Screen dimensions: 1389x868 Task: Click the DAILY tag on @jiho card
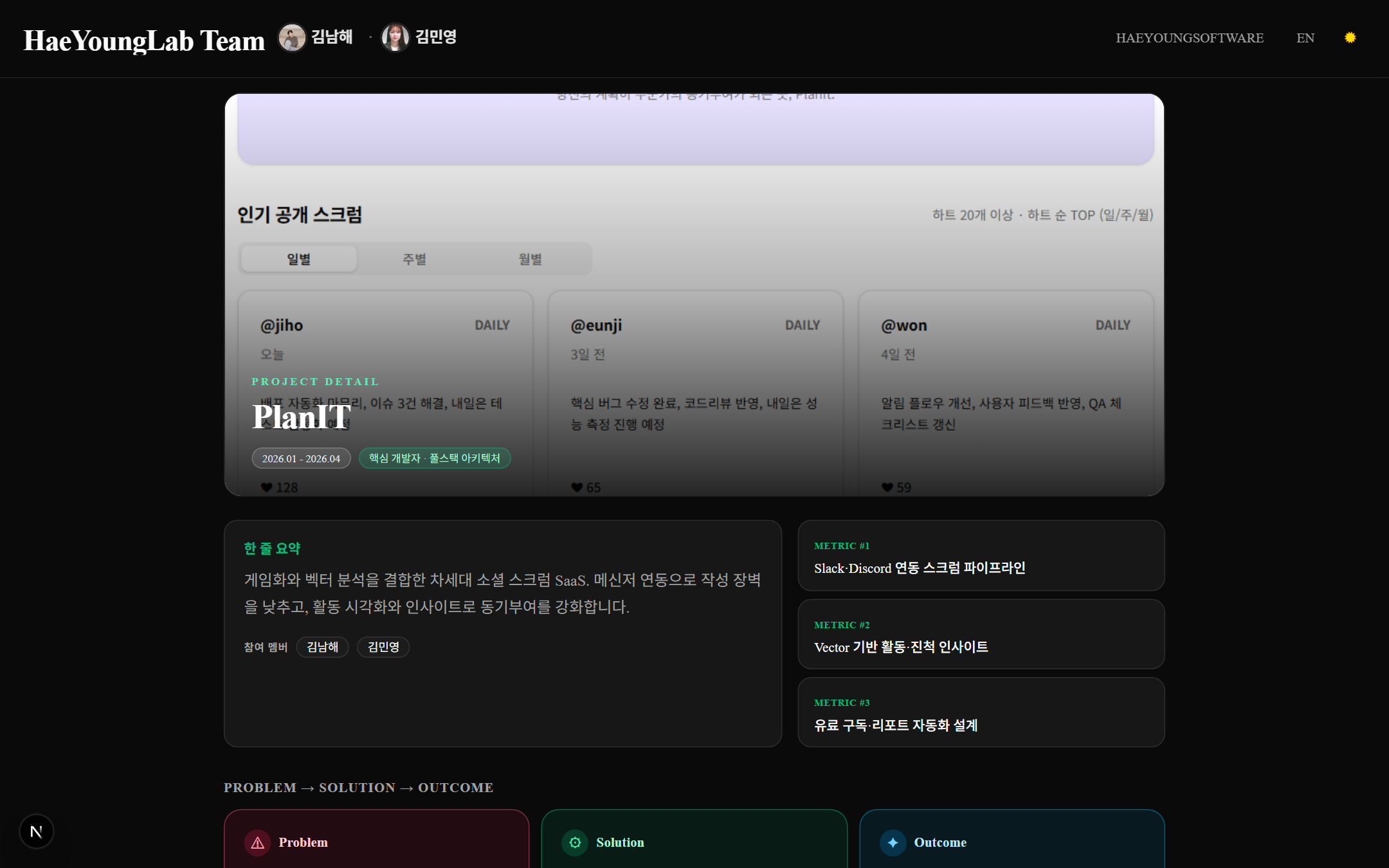493,325
